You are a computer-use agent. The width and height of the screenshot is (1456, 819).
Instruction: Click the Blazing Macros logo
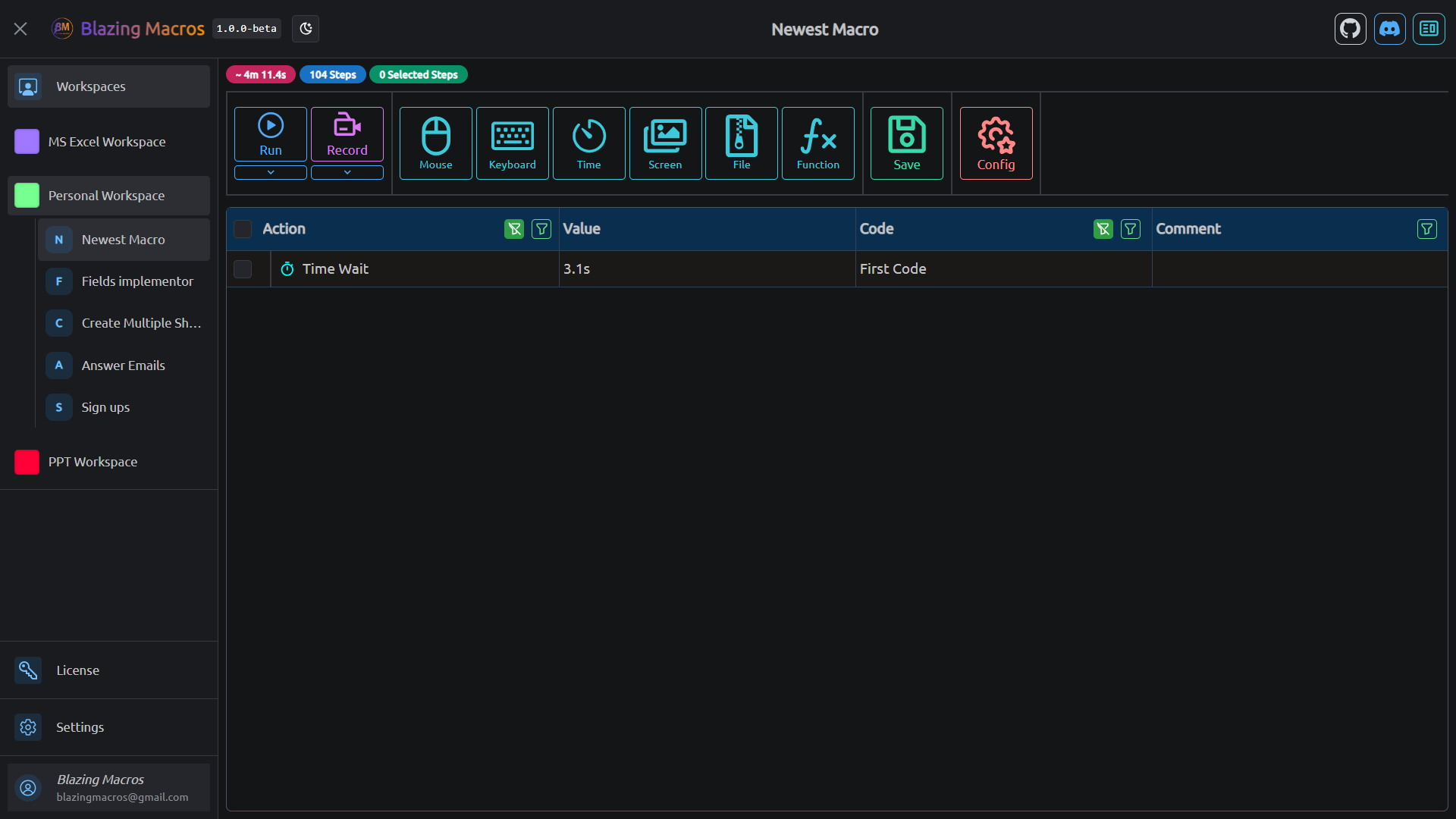pos(62,29)
